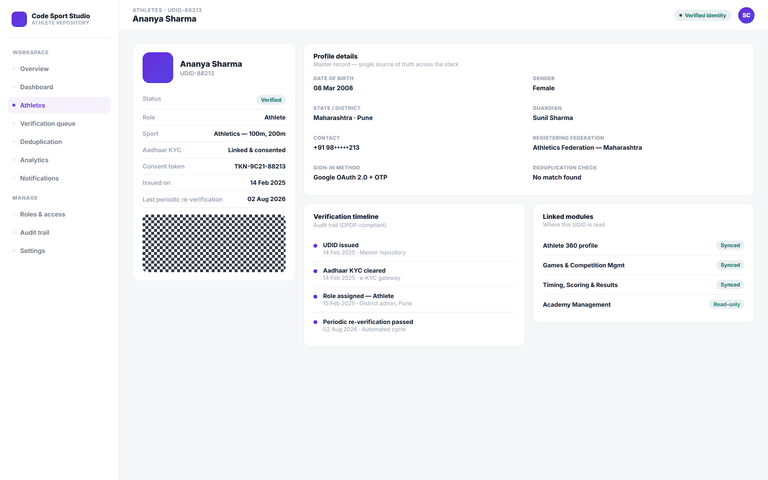Click the UDID issued timeline entry
The image size is (768, 480).
(x=414, y=248)
